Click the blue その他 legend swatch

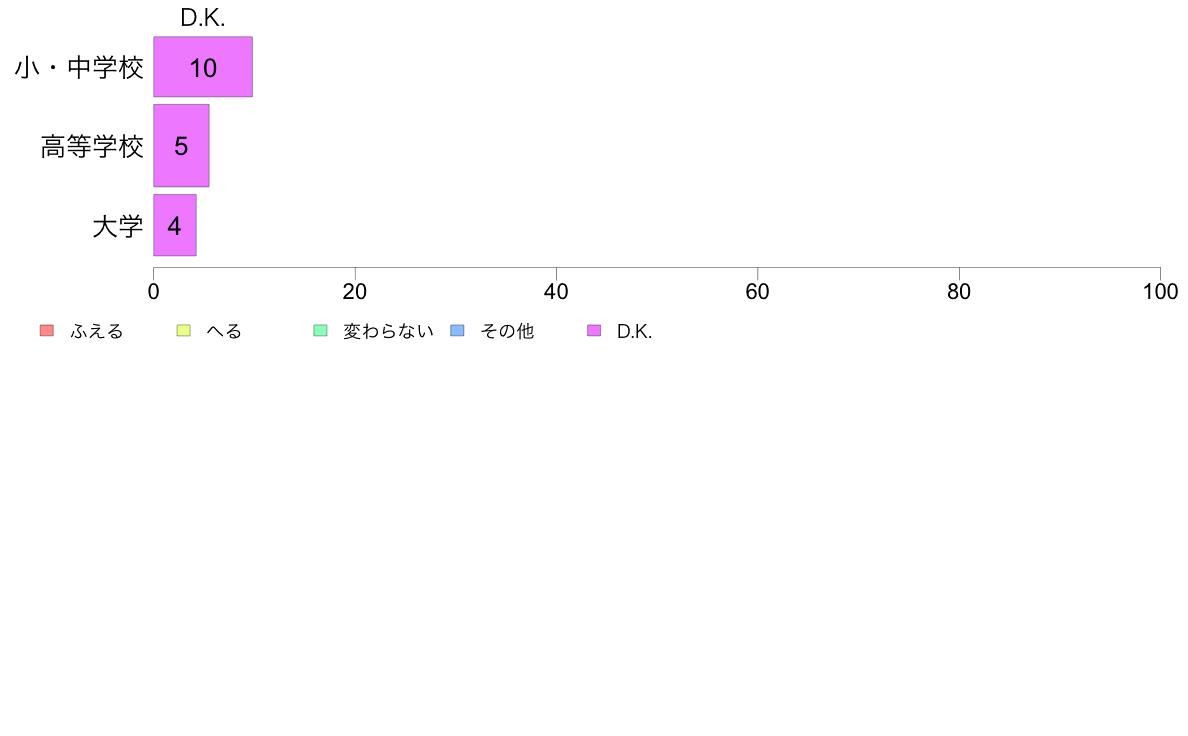pyautogui.click(x=457, y=330)
